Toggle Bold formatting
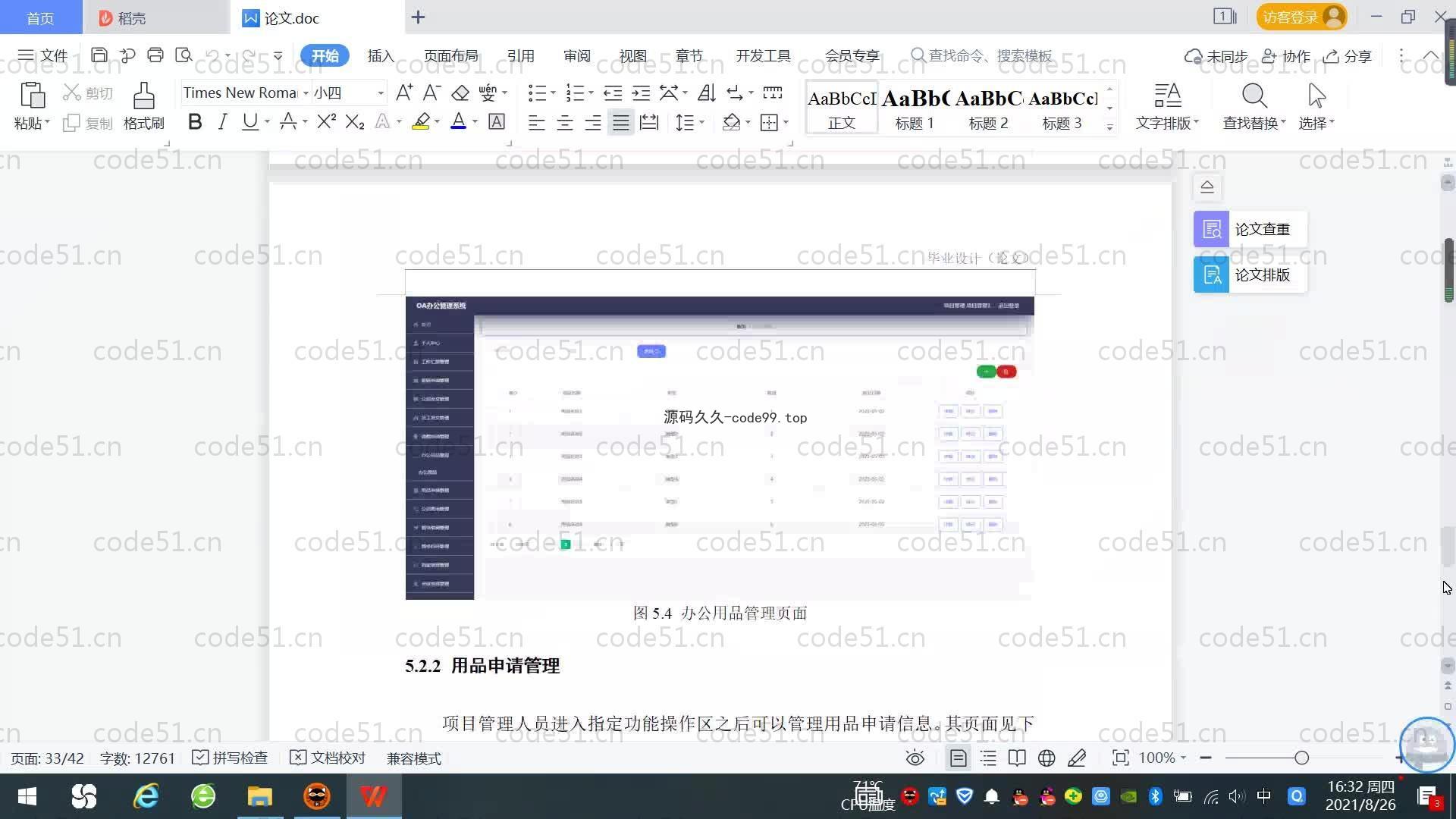Screen dimensions: 1456x819 (195, 121)
